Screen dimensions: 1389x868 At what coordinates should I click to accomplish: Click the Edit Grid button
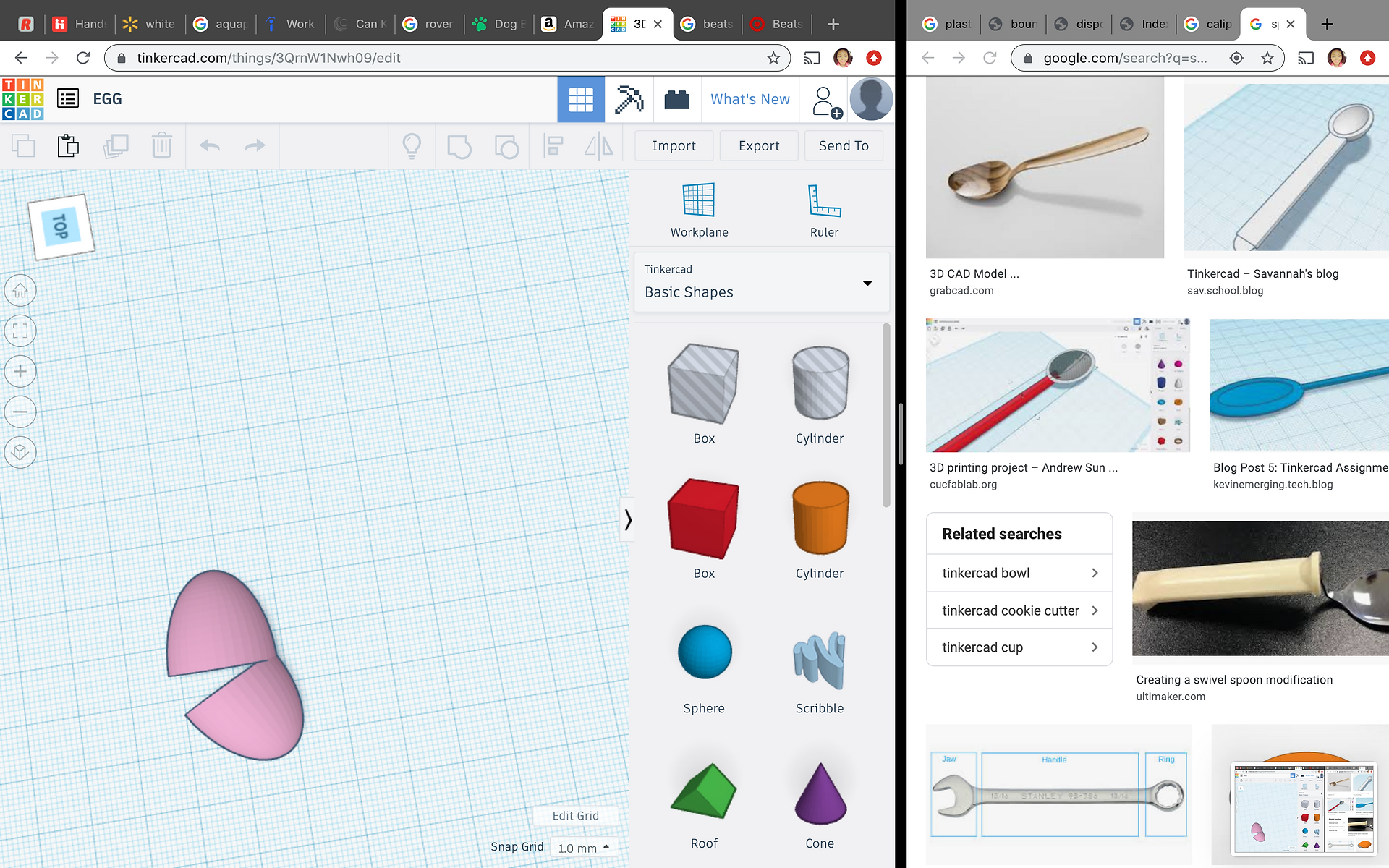pyautogui.click(x=576, y=816)
